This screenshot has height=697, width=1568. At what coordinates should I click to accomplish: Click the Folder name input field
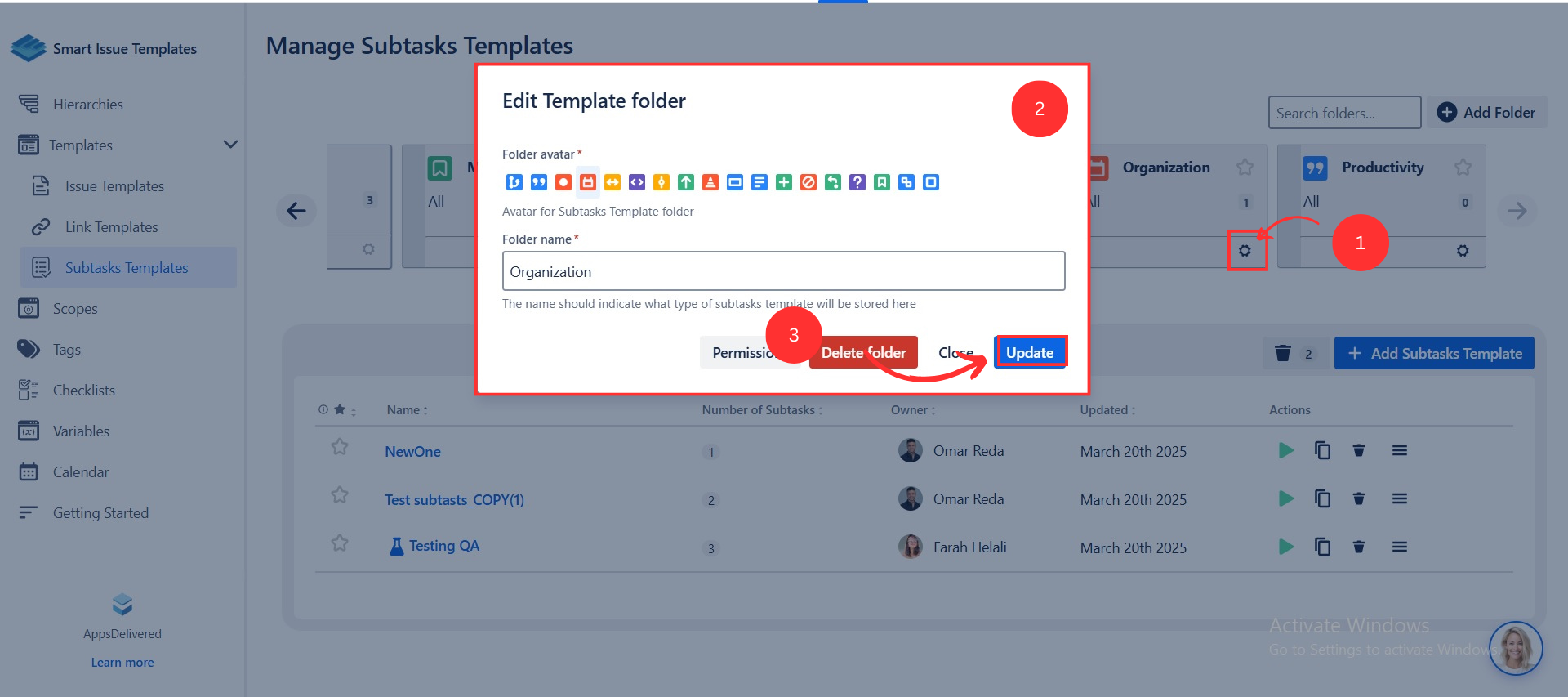783,271
